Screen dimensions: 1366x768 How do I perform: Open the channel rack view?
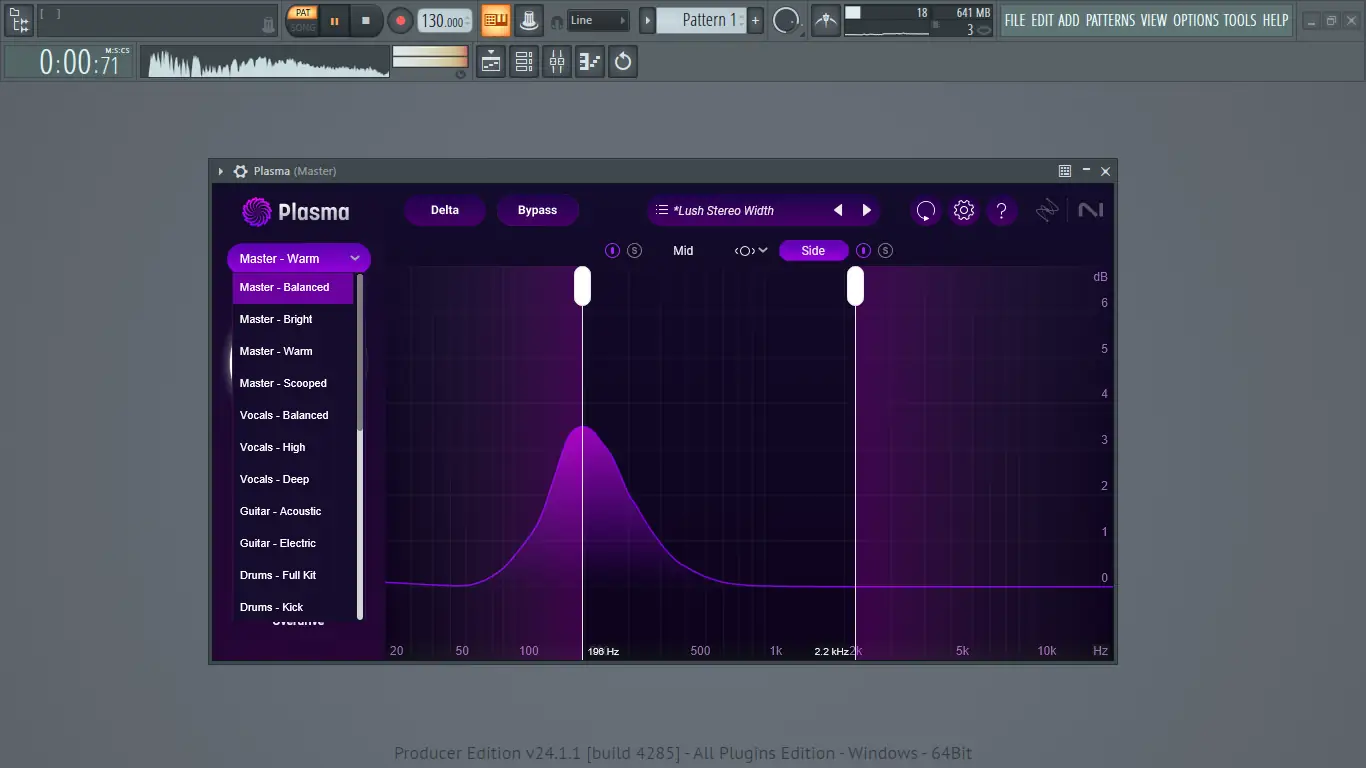pyautogui.click(x=524, y=62)
